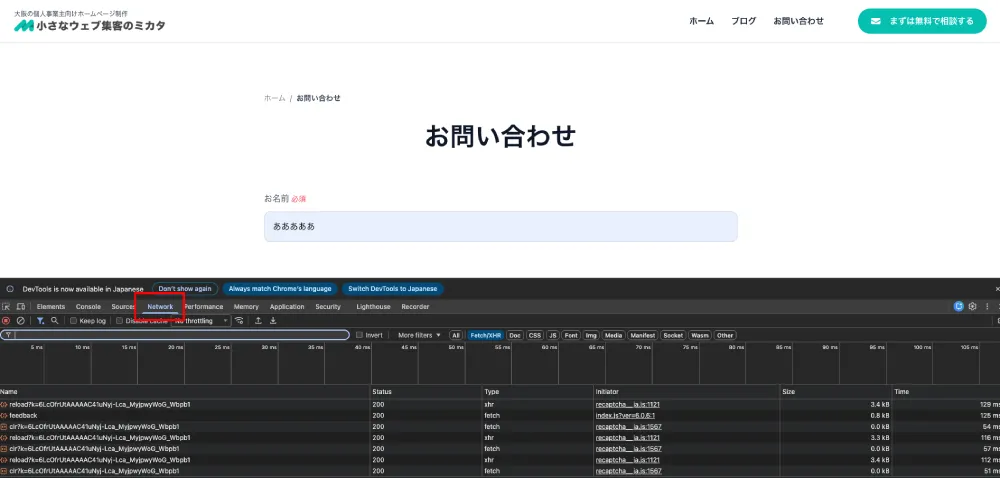Click Switch DevTools to Japanese
The height and width of the screenshot is (478, 1000).
click(393, 289)
